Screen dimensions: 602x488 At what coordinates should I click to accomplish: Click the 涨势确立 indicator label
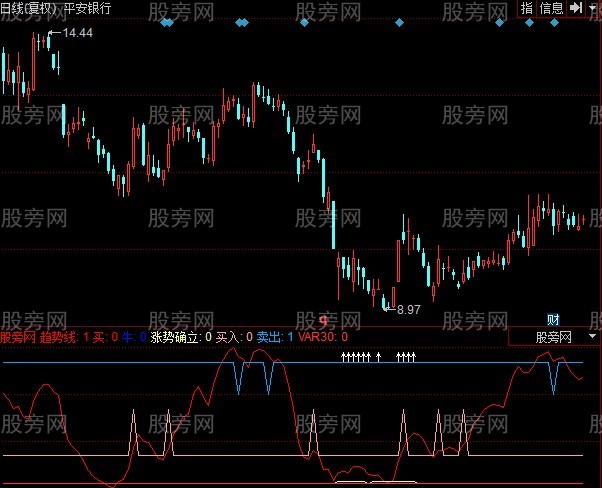(174, 337)
